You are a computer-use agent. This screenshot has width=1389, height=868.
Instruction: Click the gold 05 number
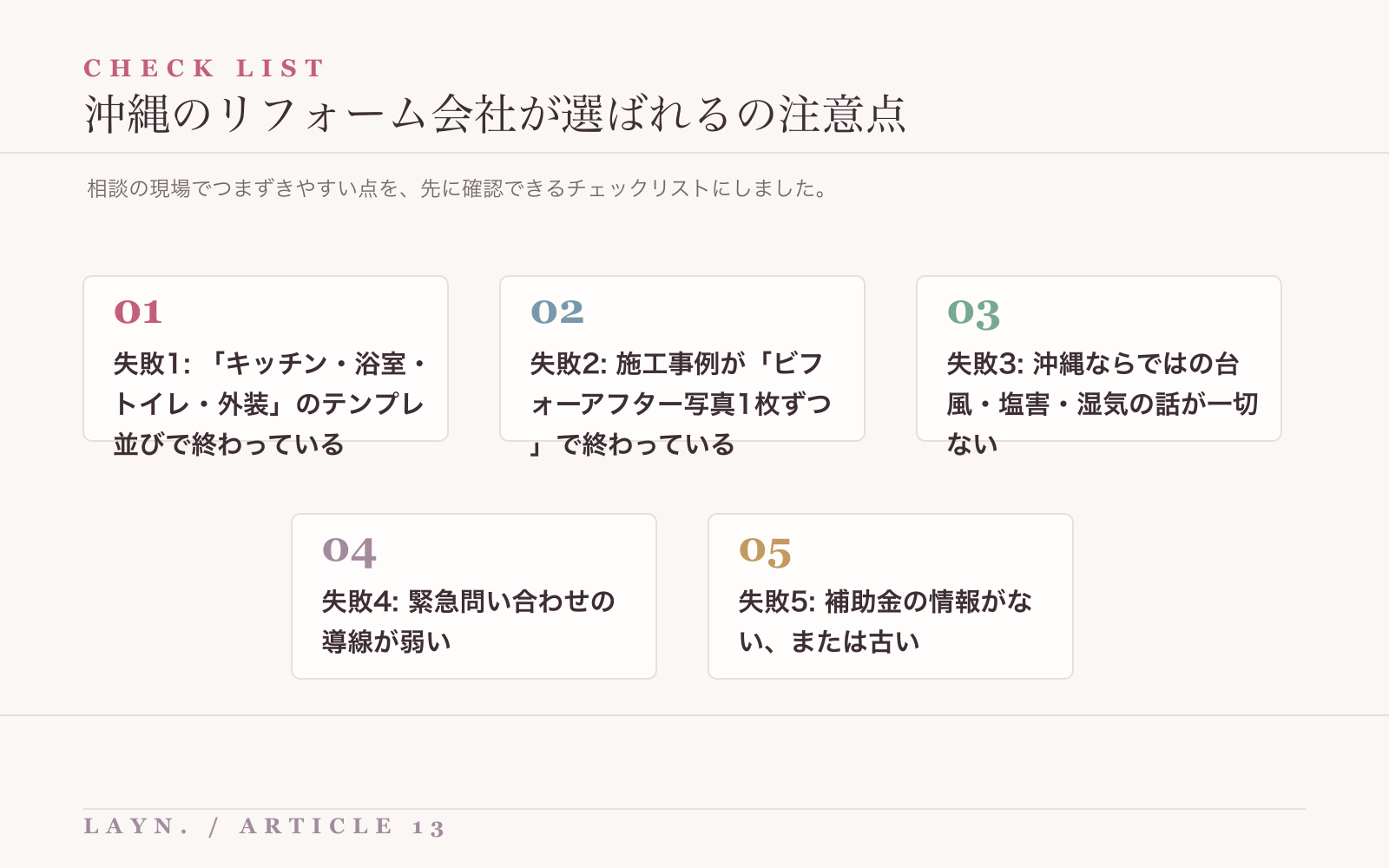(766, 551)
